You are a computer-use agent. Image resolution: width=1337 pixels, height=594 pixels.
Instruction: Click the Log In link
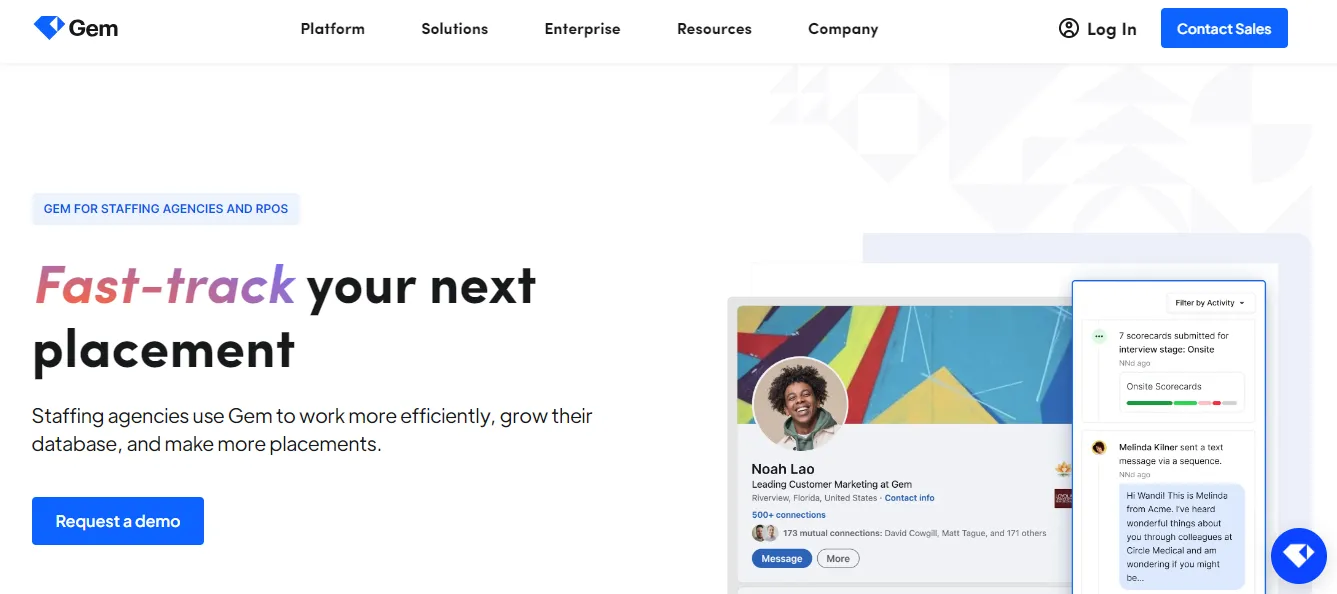[x=1112, y=29]
